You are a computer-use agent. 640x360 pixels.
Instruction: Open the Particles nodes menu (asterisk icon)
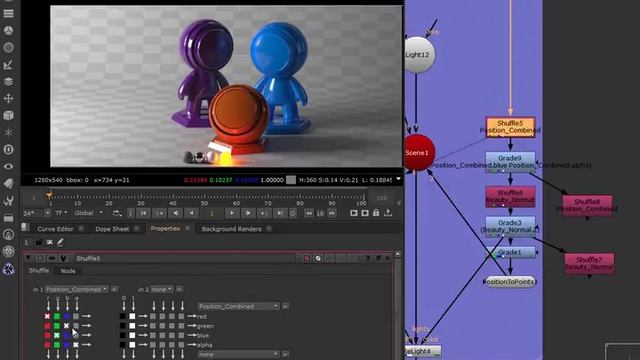8,132
